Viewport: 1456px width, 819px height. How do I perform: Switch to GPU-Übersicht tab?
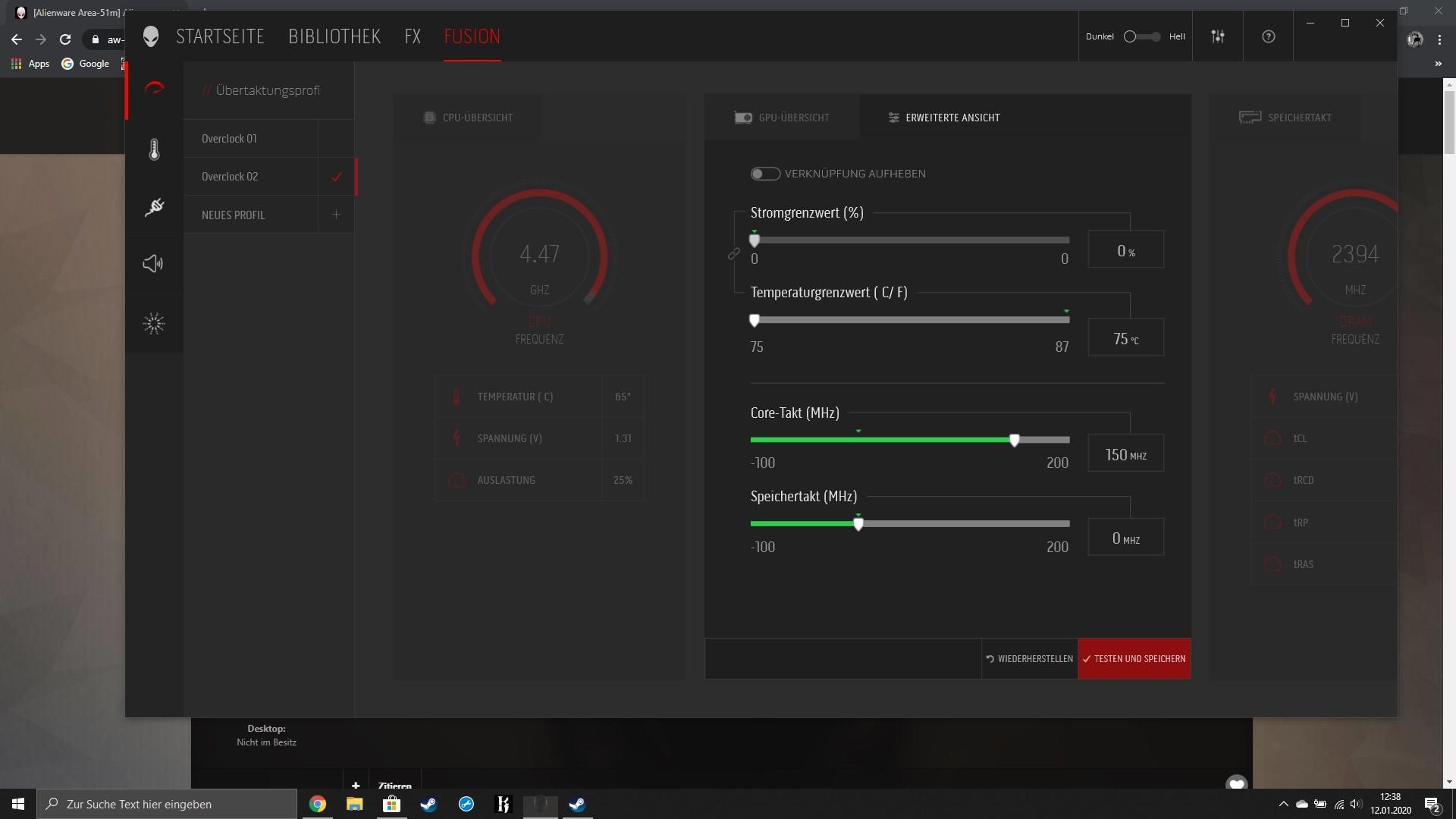coord(783,118)
